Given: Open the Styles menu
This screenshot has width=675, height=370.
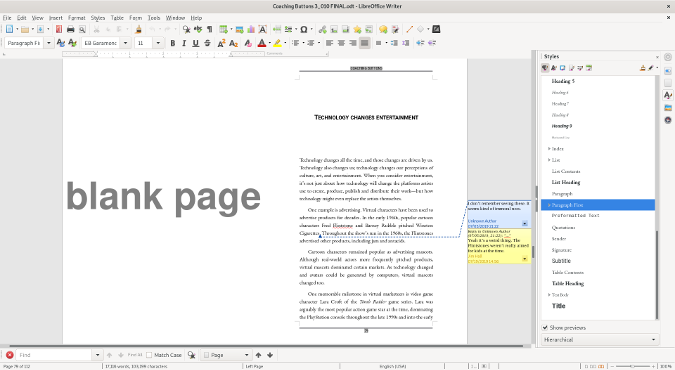Looking at the screenshot, I should coord(98,18).
